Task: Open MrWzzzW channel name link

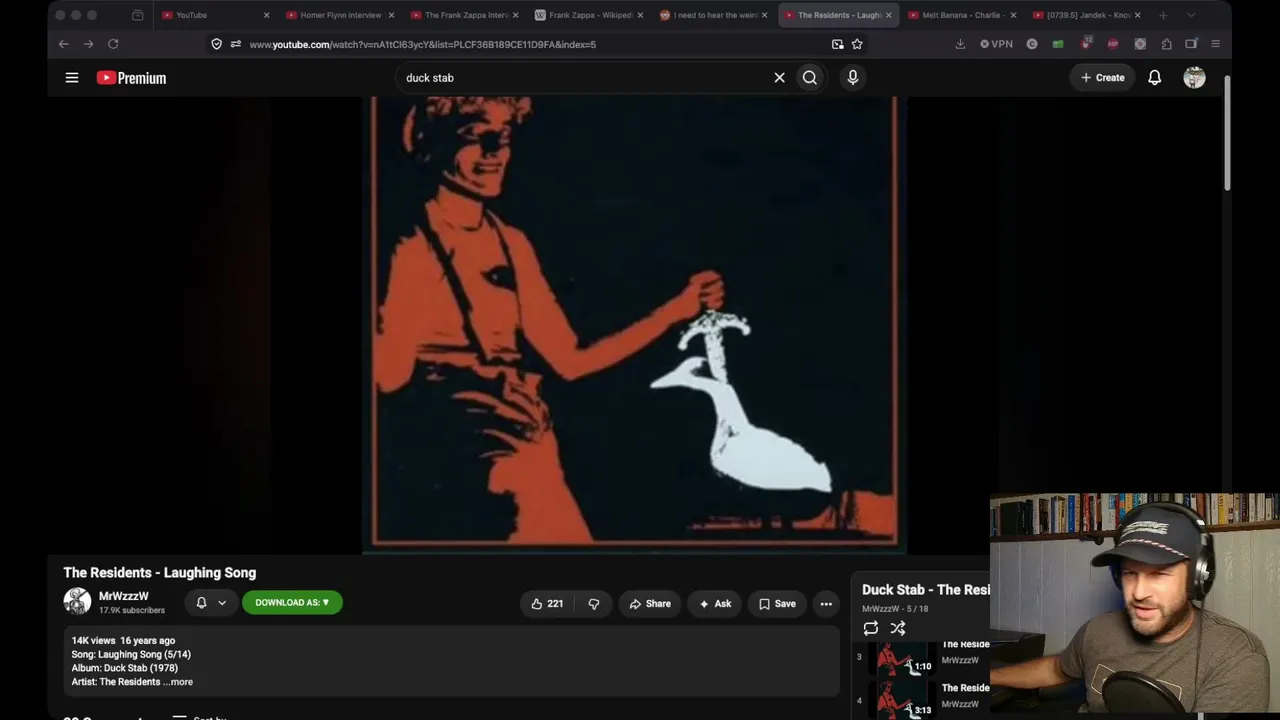Action: [124, 596]
